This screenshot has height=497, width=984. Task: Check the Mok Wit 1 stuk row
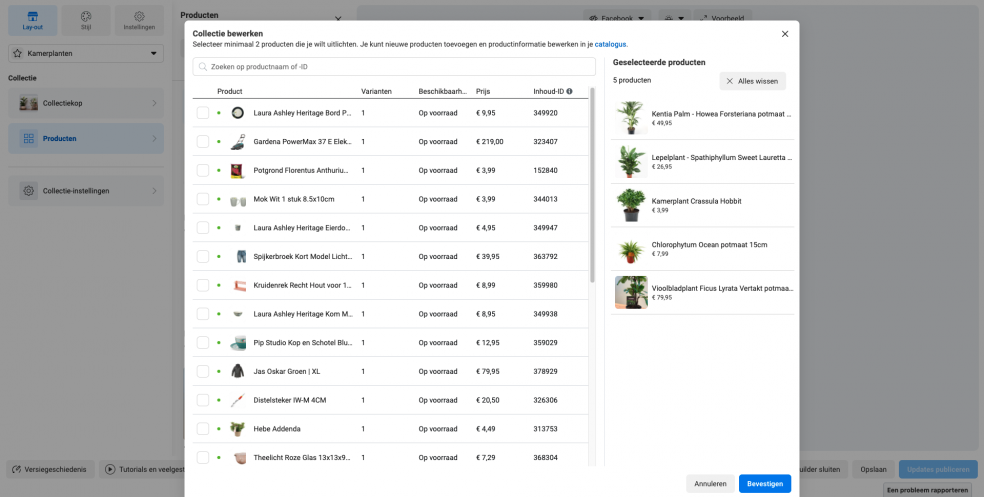pyautogui.click(x=203, y=199)
